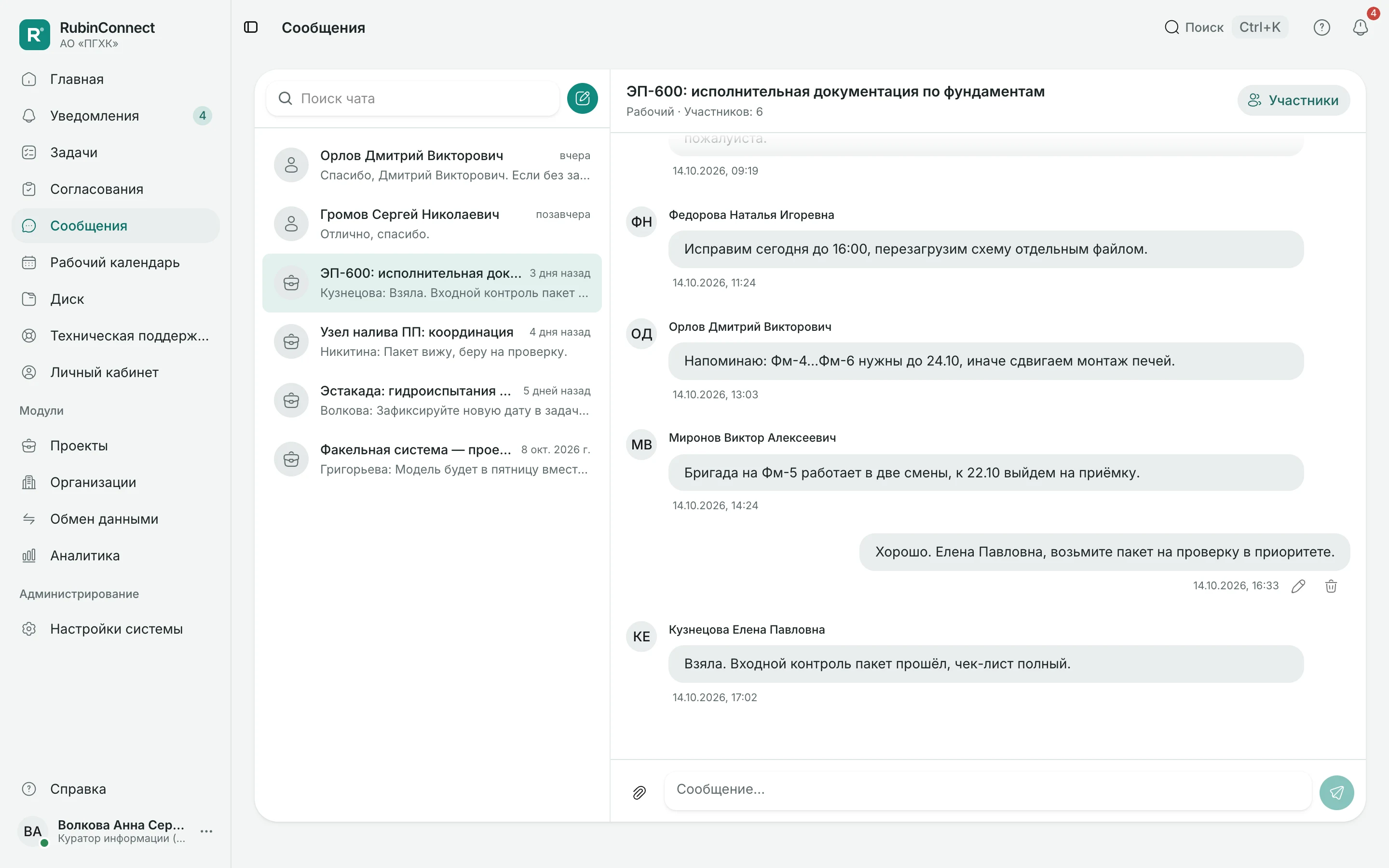Open chat with Громов Сергей Николаевич

tap(432, 224)
